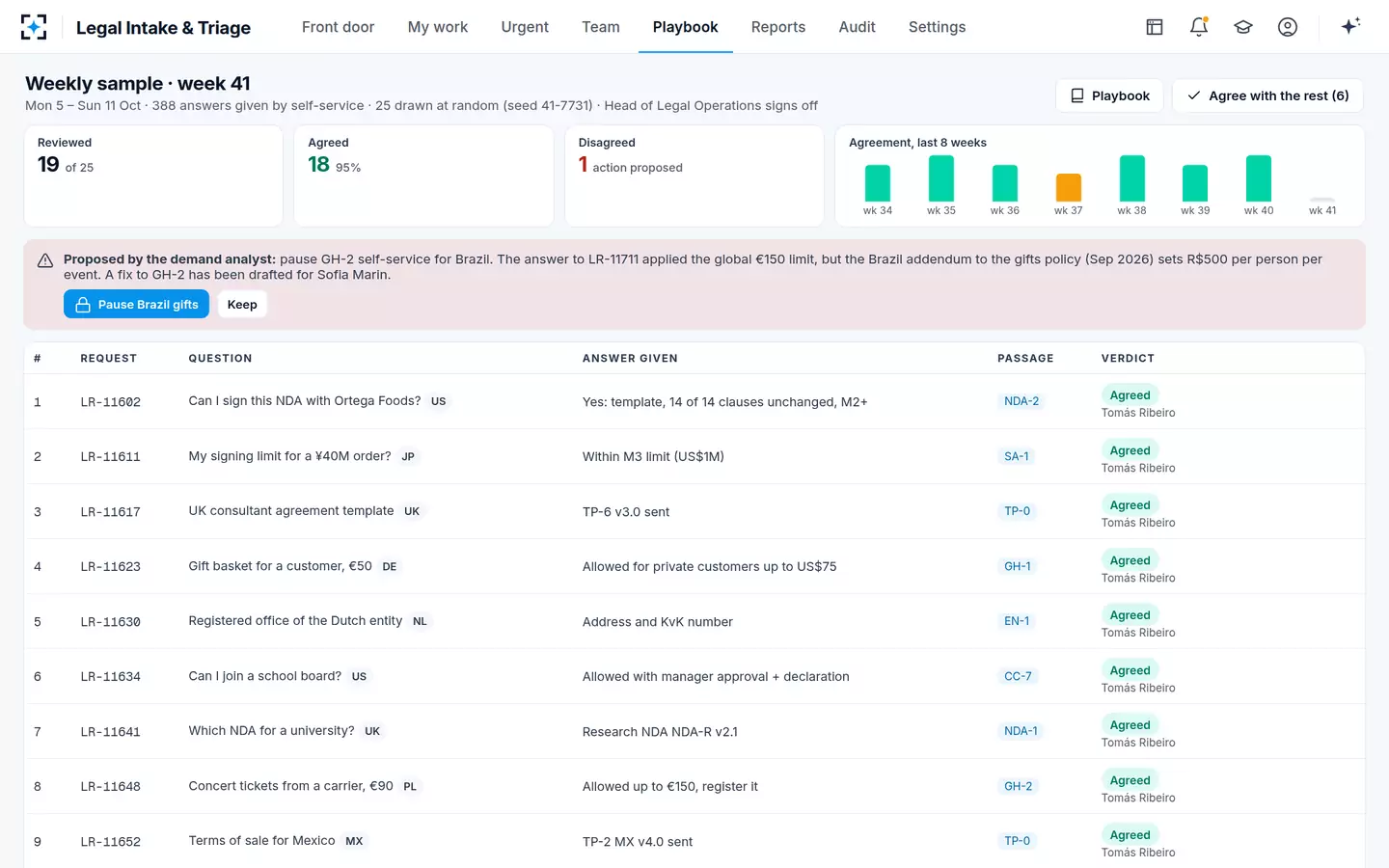Select the Playbook tab in the top navigation
This screenshot has width=1389, height=868.
tap(686, 27)
